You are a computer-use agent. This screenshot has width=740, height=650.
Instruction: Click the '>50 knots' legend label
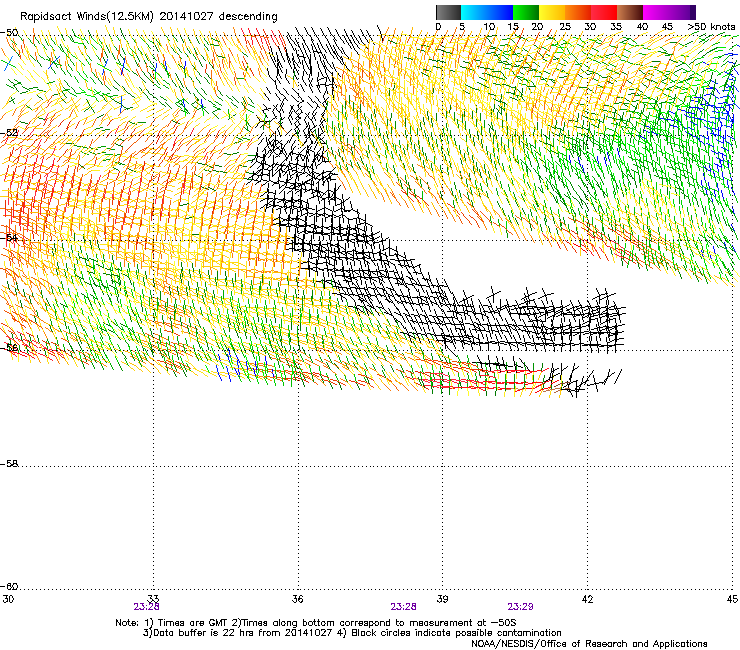click(711, 27)
